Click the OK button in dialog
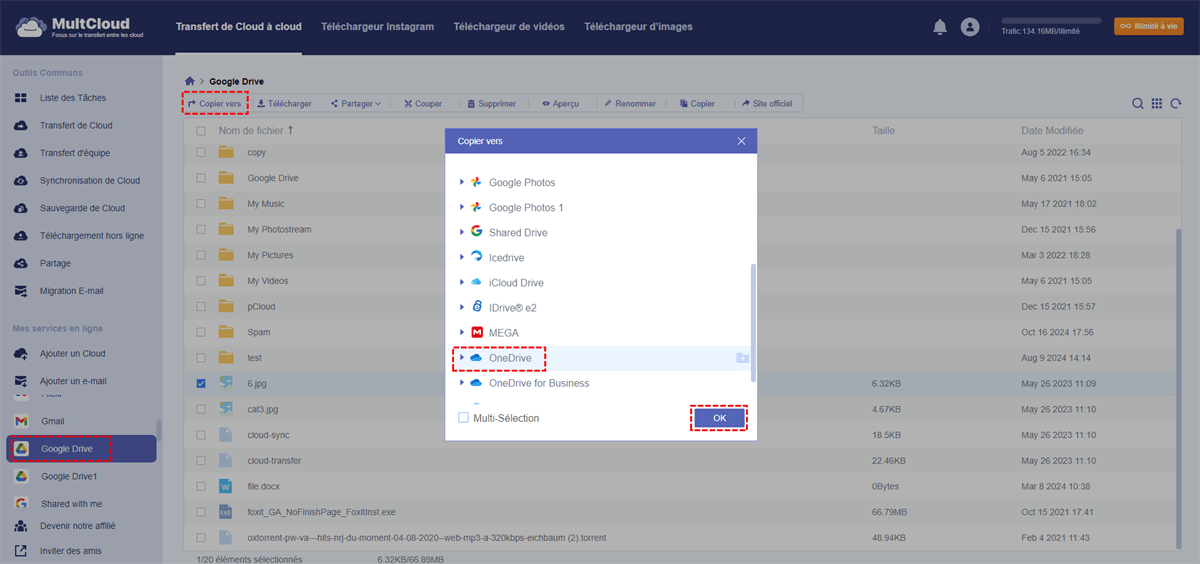The height and width of the screenshot is (564, 1200). tap(719, 418)
